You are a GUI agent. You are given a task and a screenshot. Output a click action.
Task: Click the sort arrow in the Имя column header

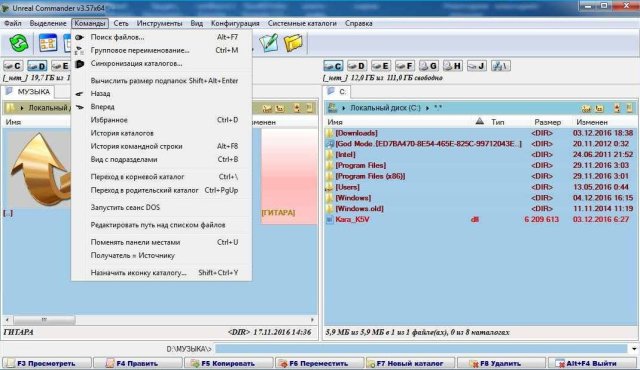[x=480, y=121]
